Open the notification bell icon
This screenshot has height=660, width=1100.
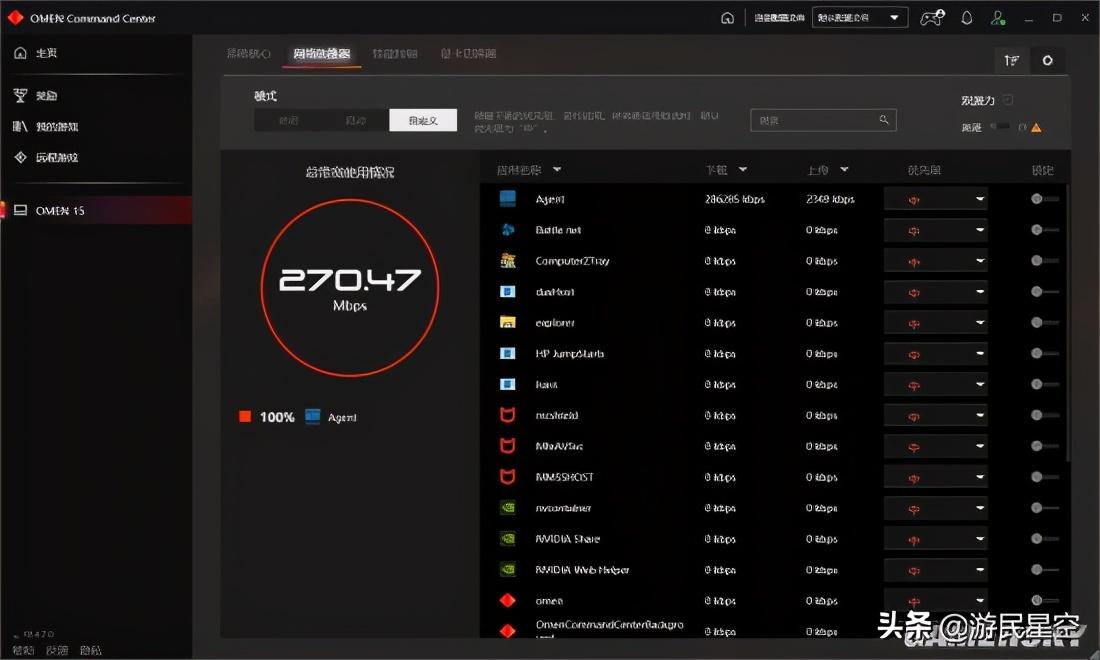tap(967, 18)
